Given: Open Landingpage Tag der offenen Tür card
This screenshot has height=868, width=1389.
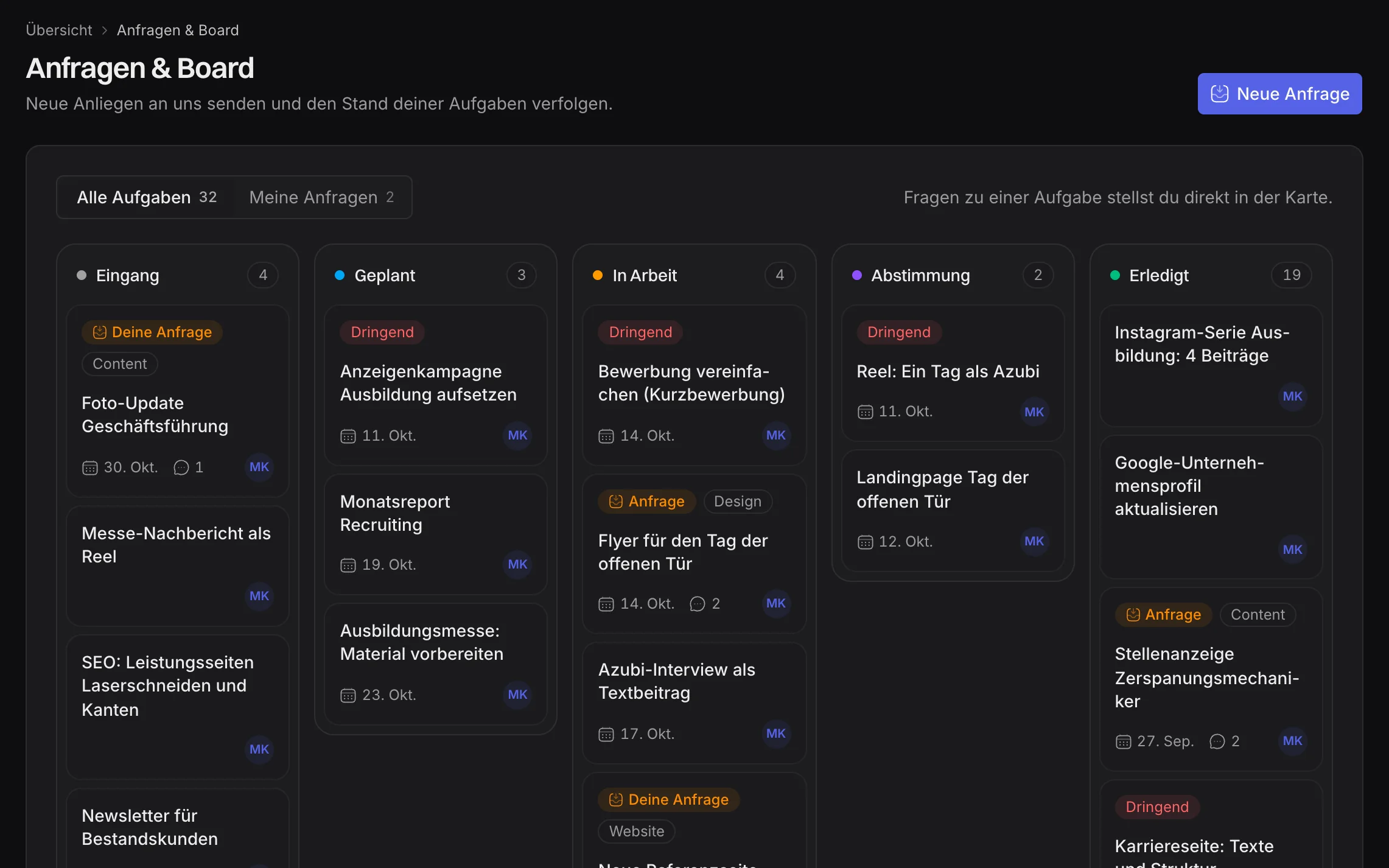Looking at the screenshot, I should 953,511.
